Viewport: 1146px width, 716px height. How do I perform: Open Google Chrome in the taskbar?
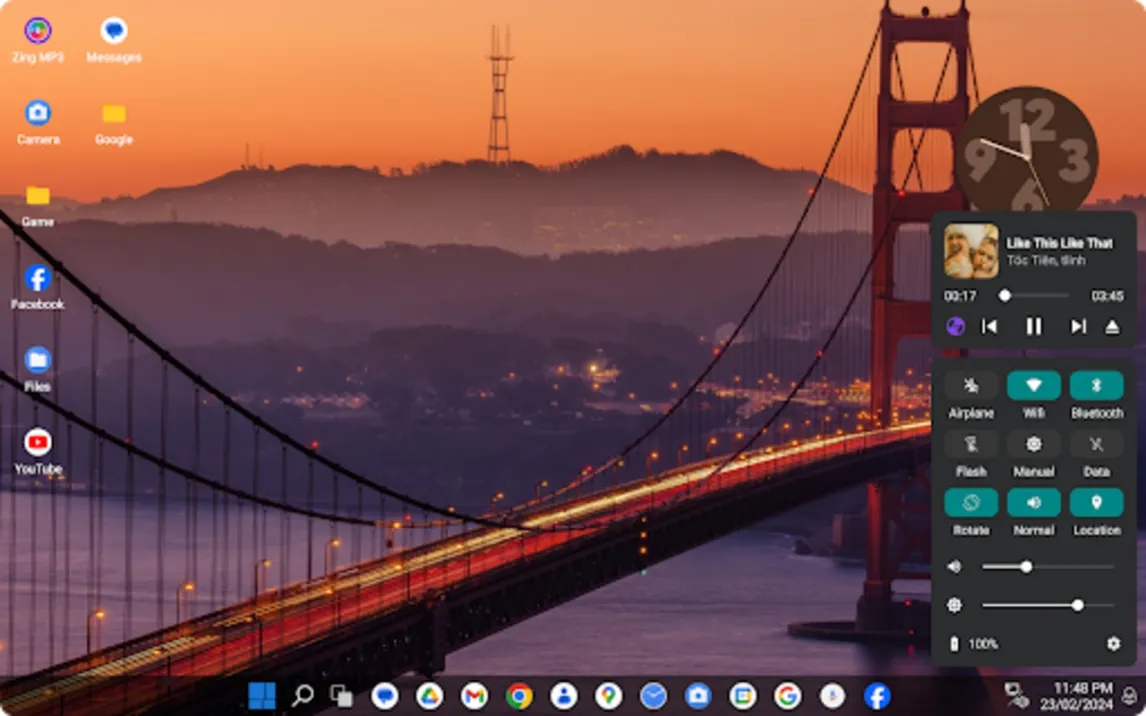click(x=519, y=696)
